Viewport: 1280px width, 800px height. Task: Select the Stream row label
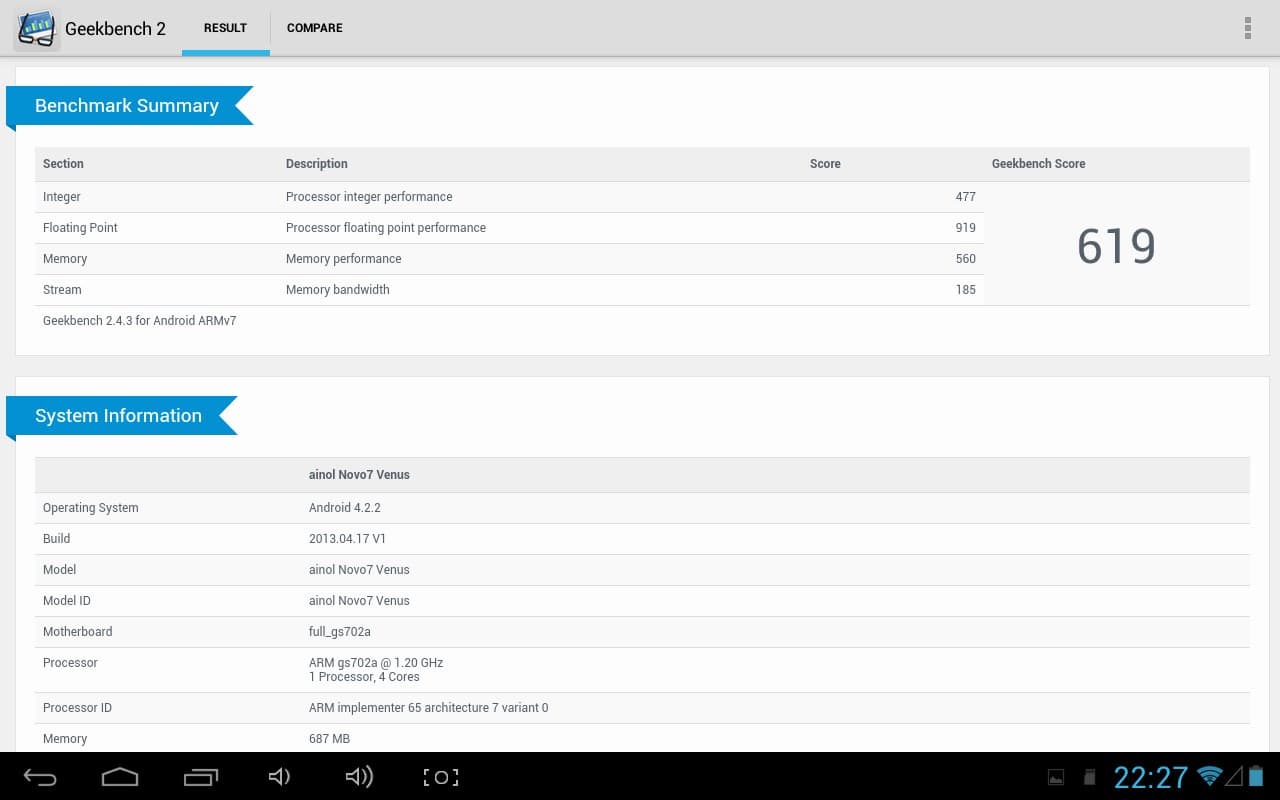coord(62,290)
